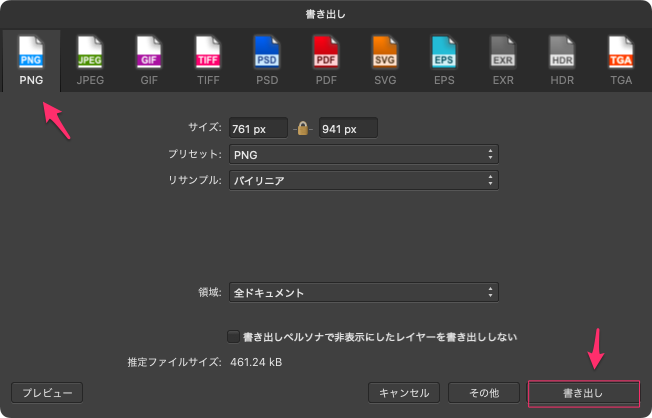Choose the TGA format icon
This screenshot has height=418, width=652.
[620, 59]
